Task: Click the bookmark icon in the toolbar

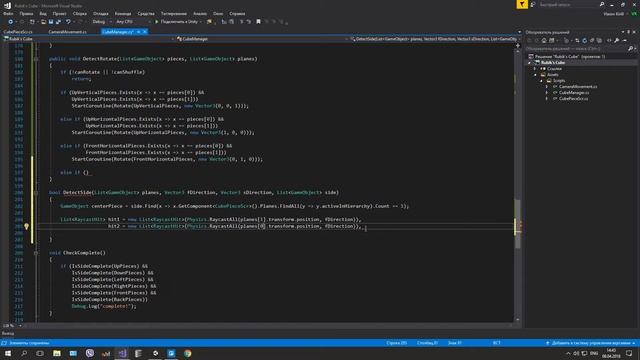Action: pyautogui.click(x=258, y=22)
